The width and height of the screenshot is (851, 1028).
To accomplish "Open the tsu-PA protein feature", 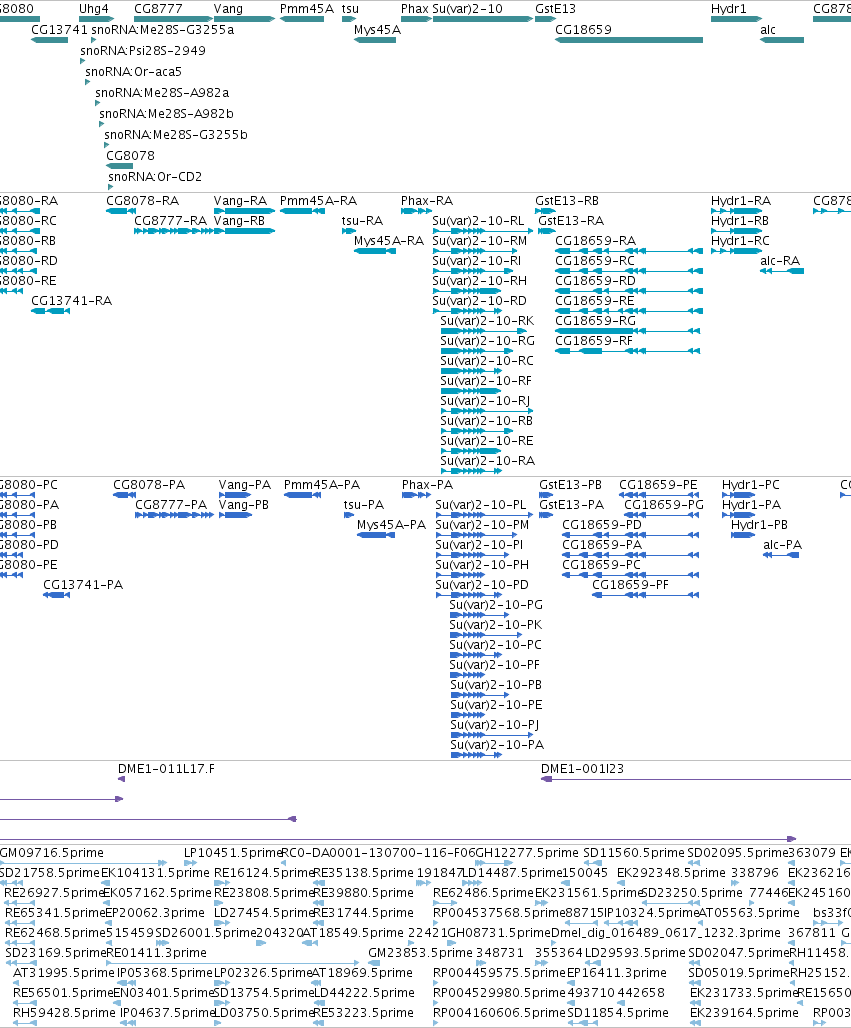I will 349,515.
